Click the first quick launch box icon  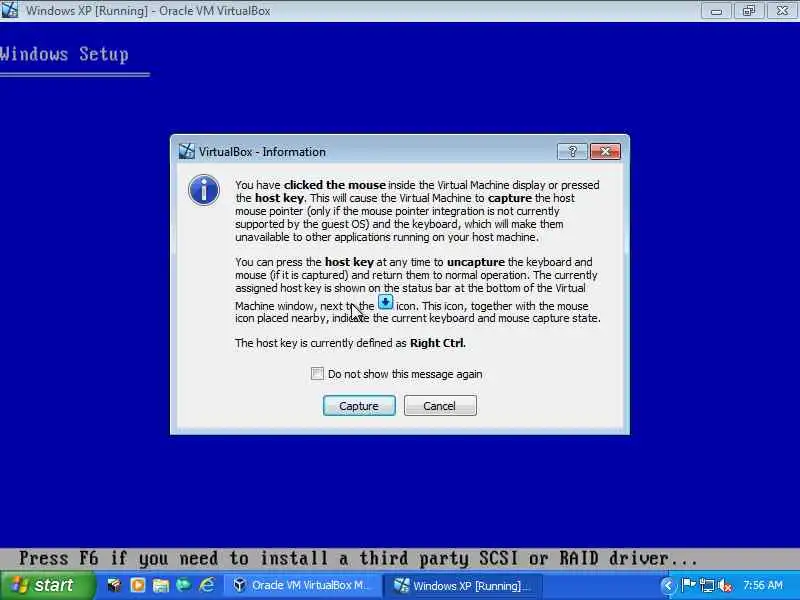(x=114, y=585)
